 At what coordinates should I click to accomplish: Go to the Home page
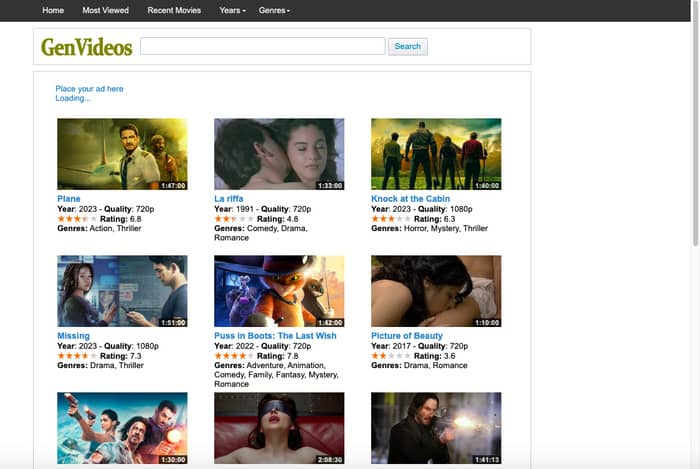[53, 10]
